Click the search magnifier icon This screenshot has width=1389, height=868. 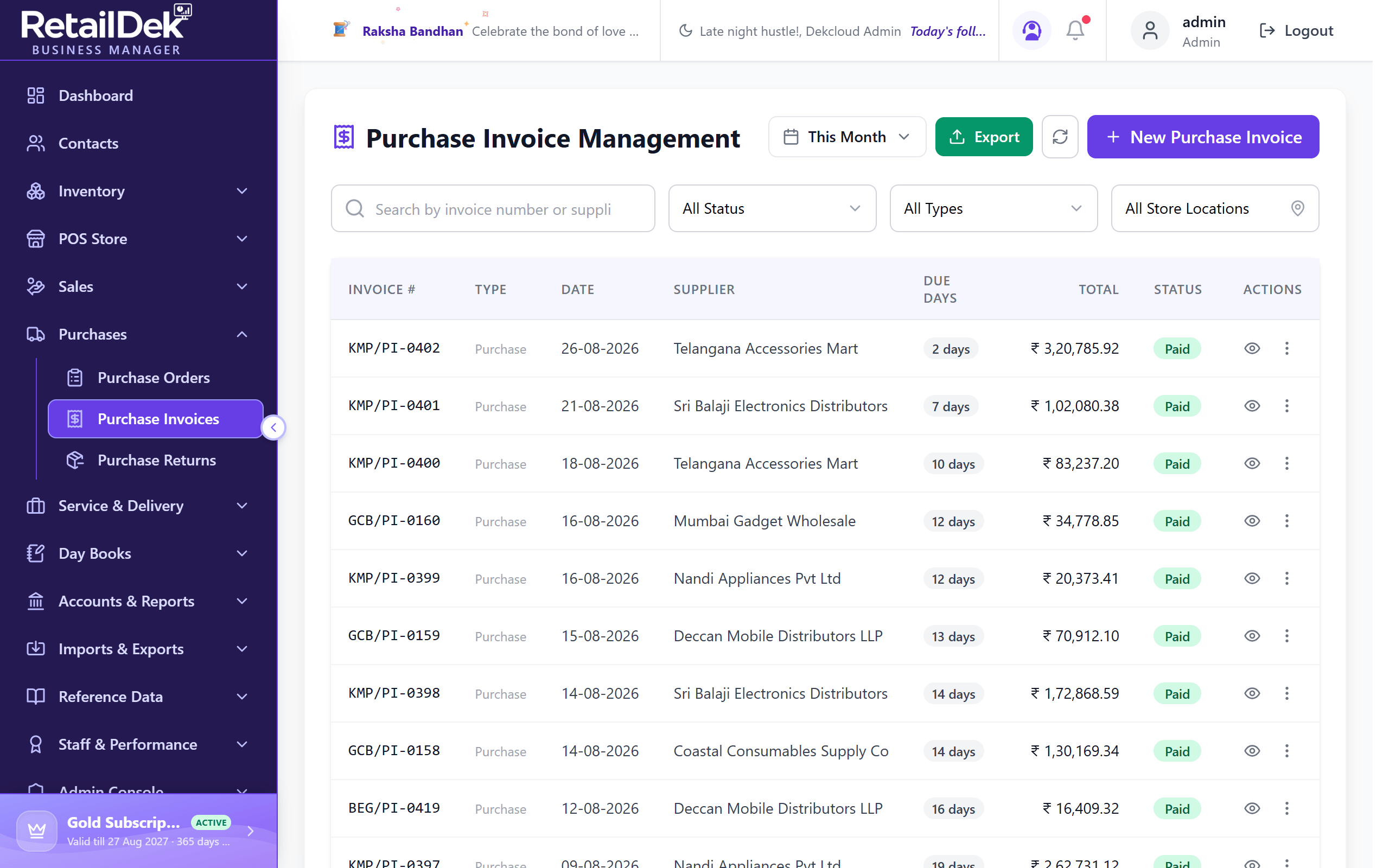coord(355,208)
